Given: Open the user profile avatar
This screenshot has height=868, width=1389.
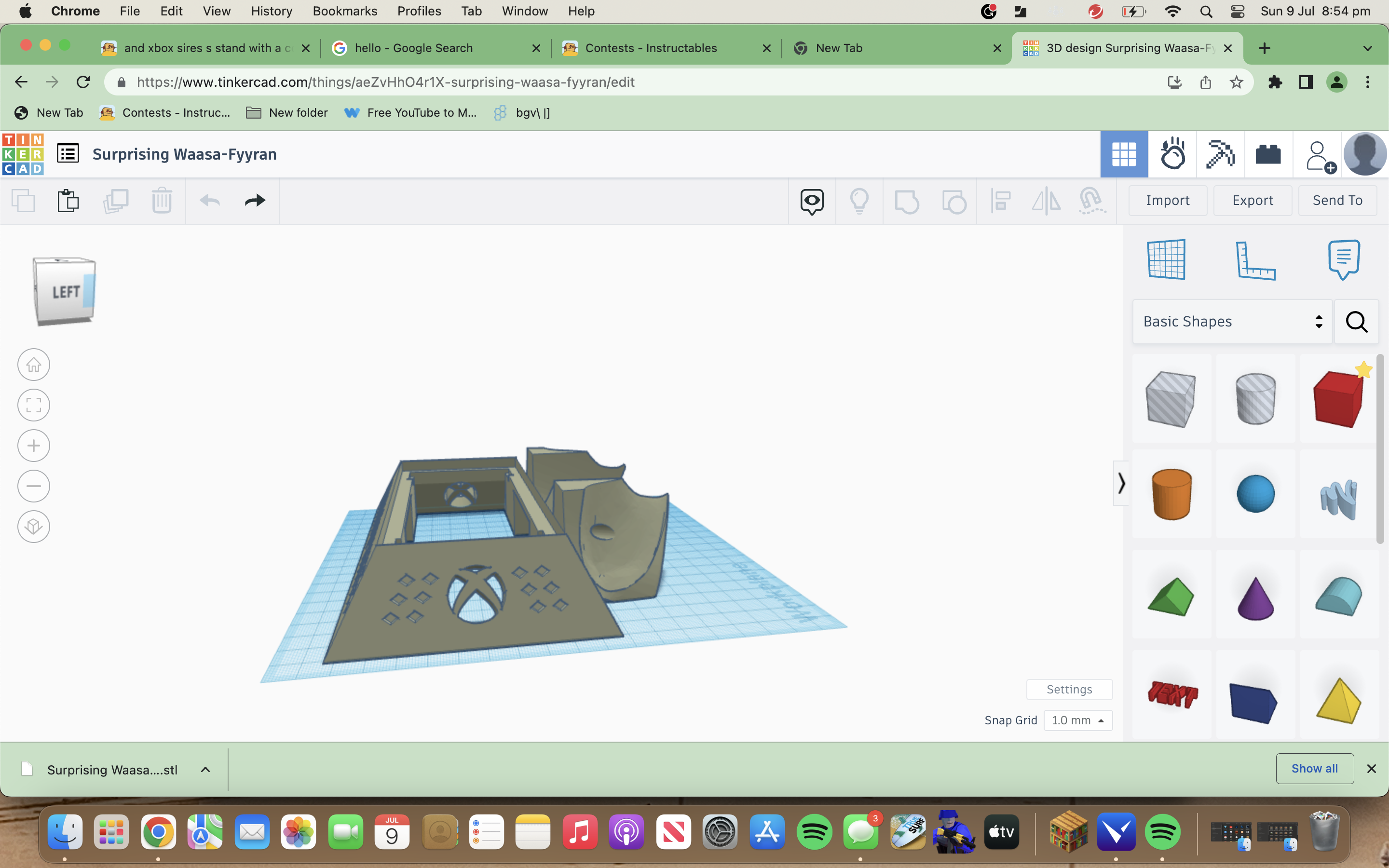Looking at the screenshot, I should (x=1365, y=154).
